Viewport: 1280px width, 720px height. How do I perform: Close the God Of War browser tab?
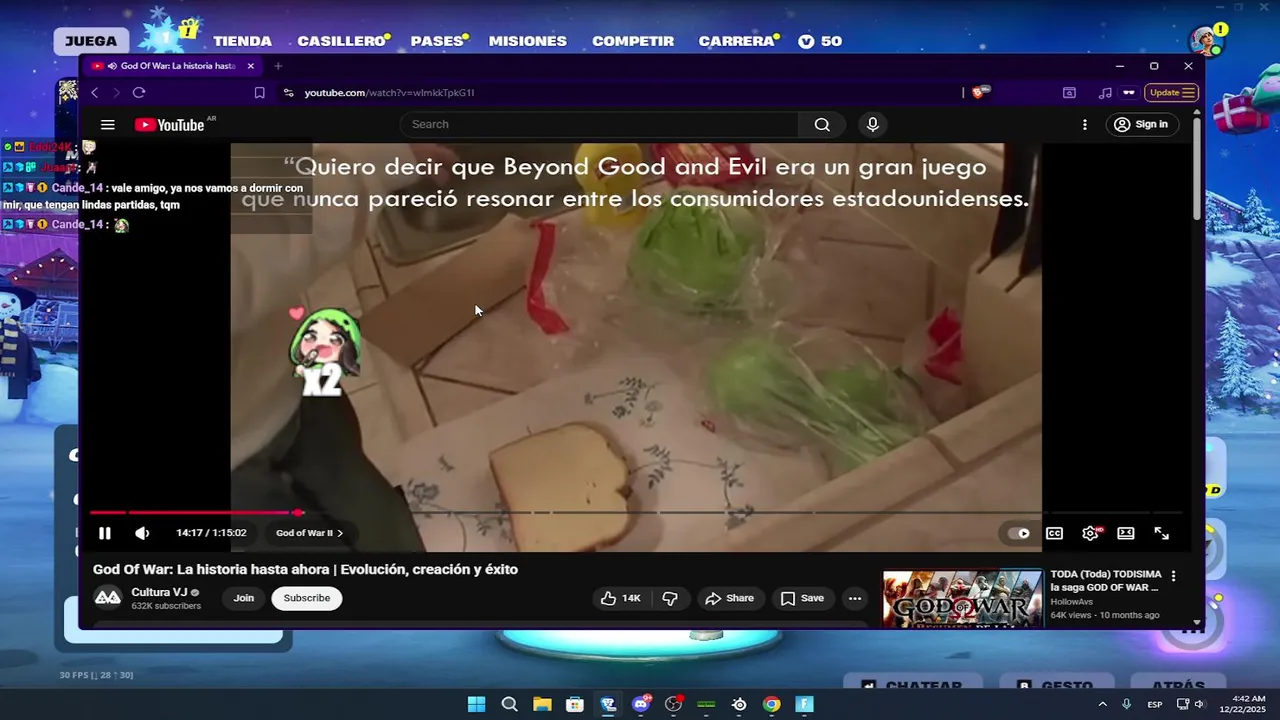tap(251, 66)
